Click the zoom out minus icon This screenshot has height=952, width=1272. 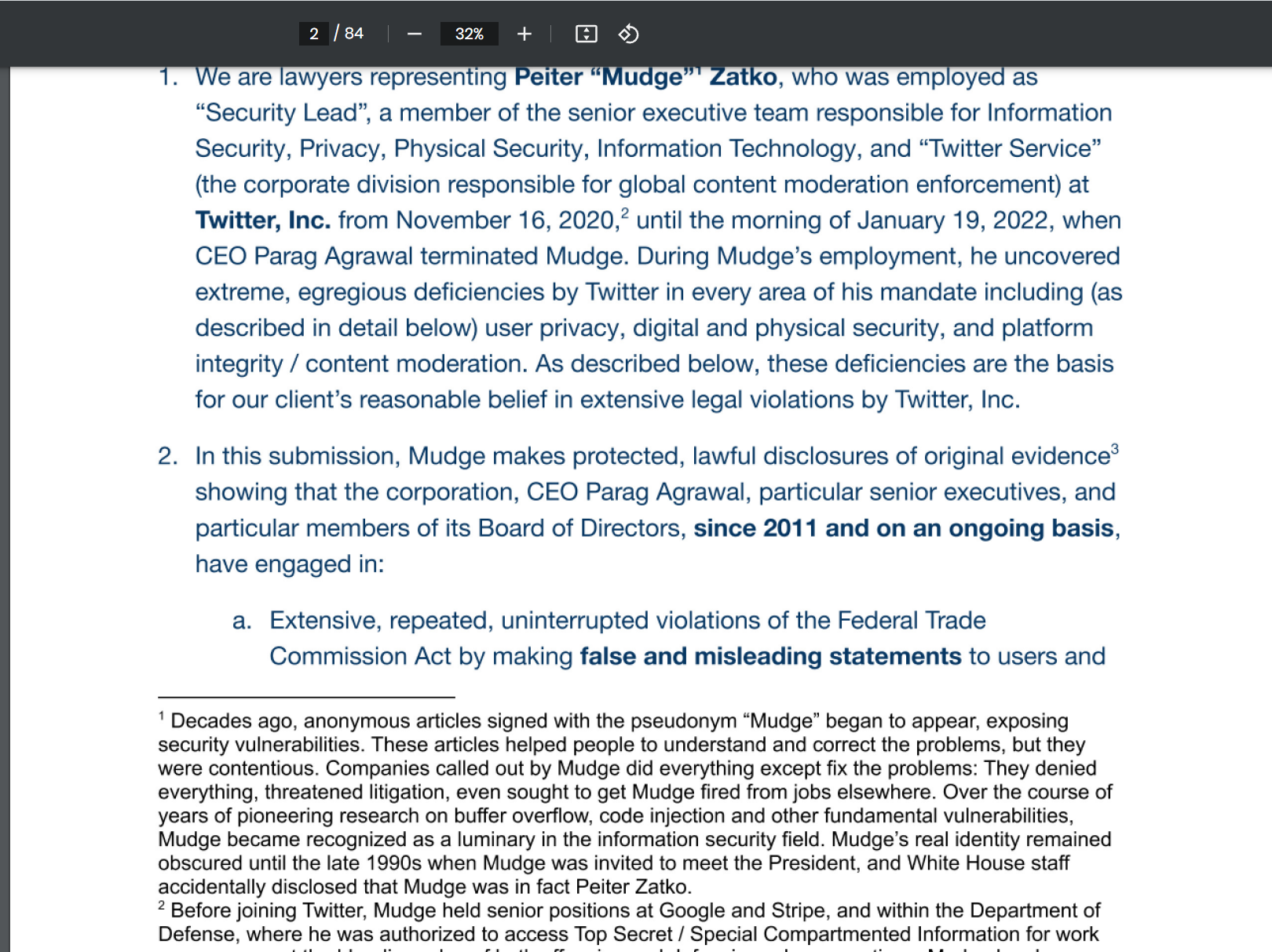click(415, 34)
